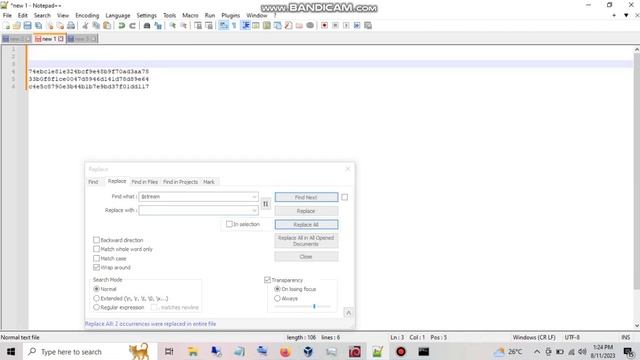Select the Always transparency radio button
Image resolution: width=640 pixels, height=360 pixels.
(x=278, y=298)
